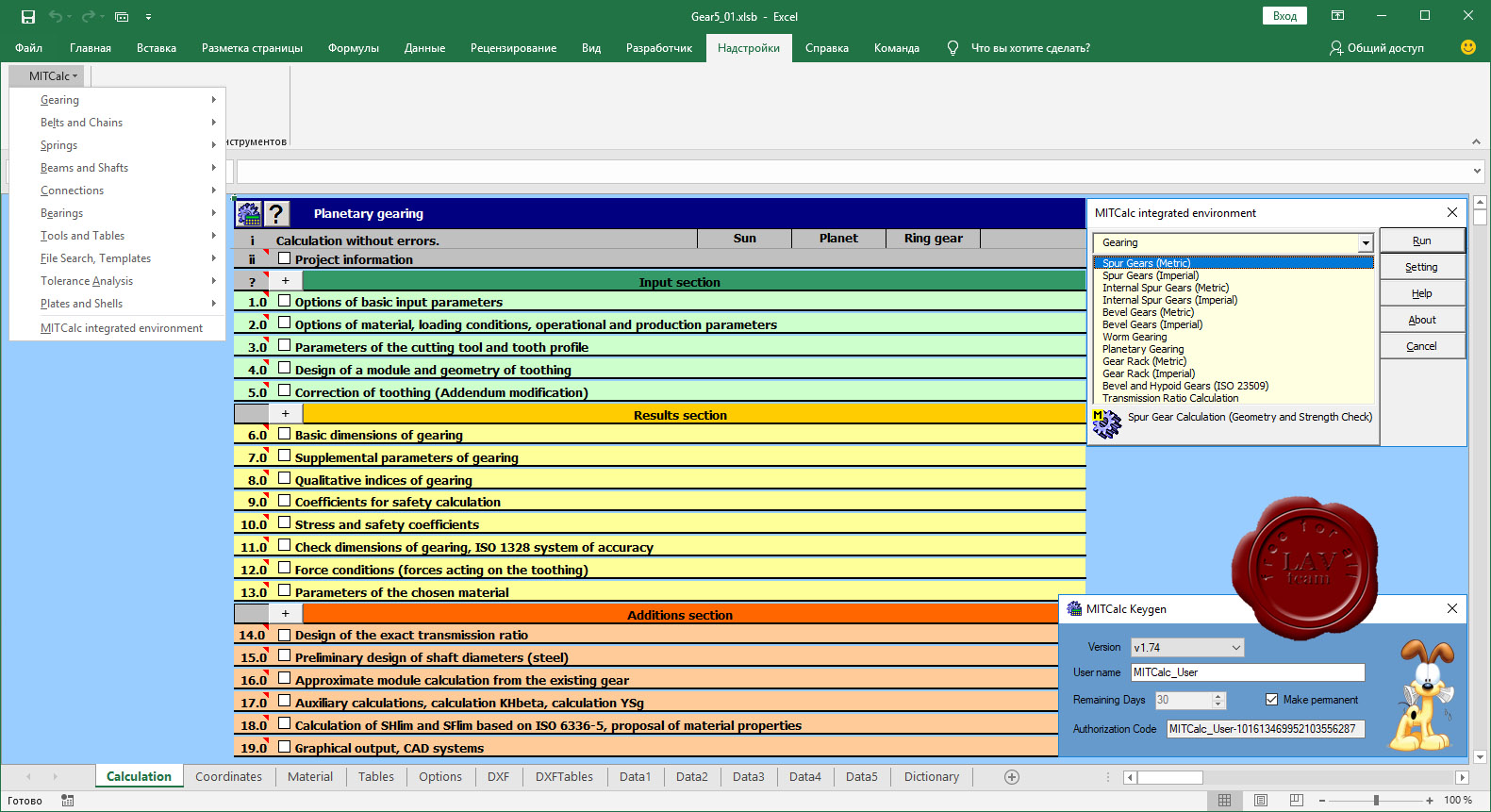Tick the Design of exact transmission ratio checkbox
Screen dimensions: 1491x812
(284, 635)
